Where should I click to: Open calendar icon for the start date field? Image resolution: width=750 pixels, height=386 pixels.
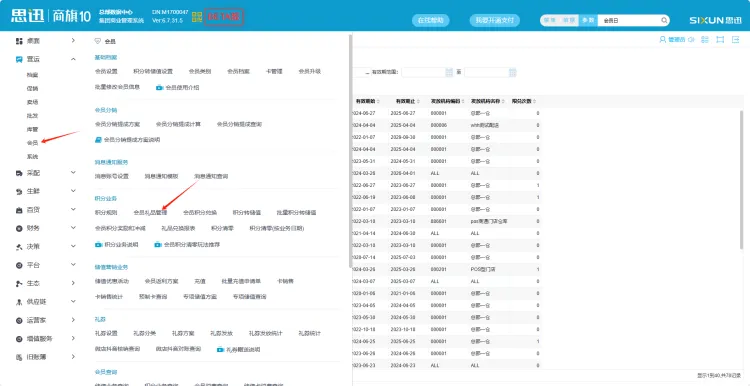(449, 72)
